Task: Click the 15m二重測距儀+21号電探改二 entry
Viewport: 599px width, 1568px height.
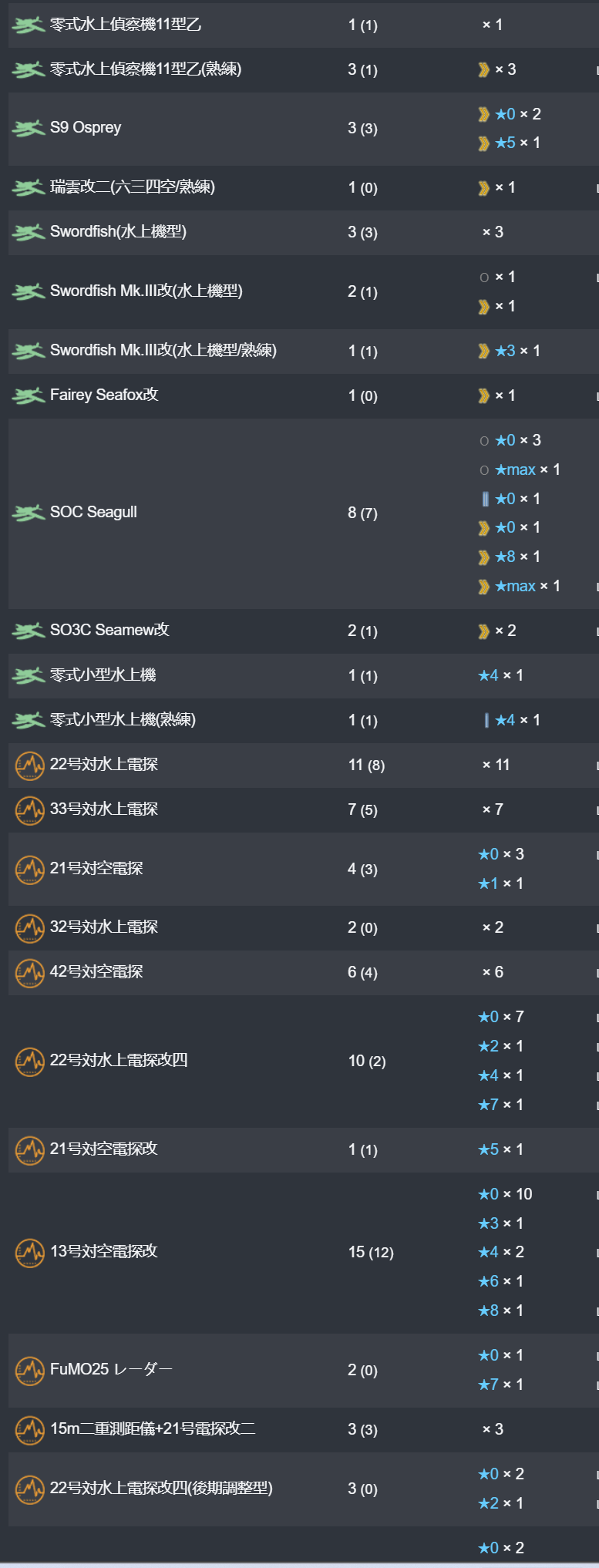Action: [x=153, y=1428]
